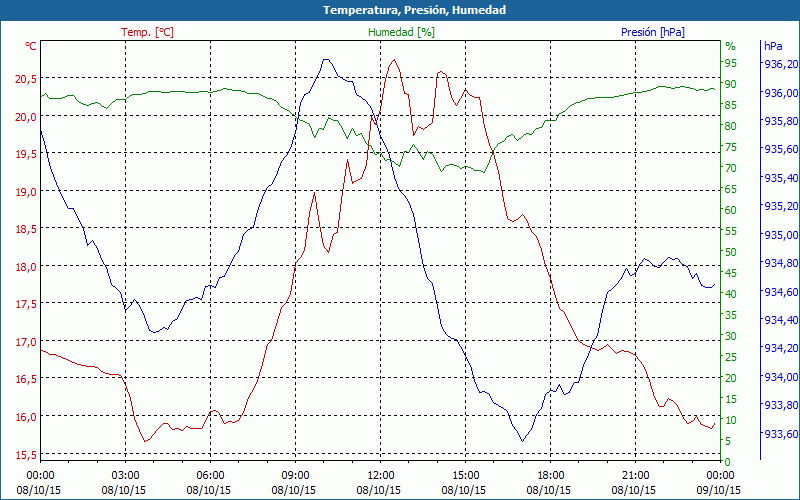Click the '25' humidity axis value
The image size is (800, 500).
click(x=731, y=357)
